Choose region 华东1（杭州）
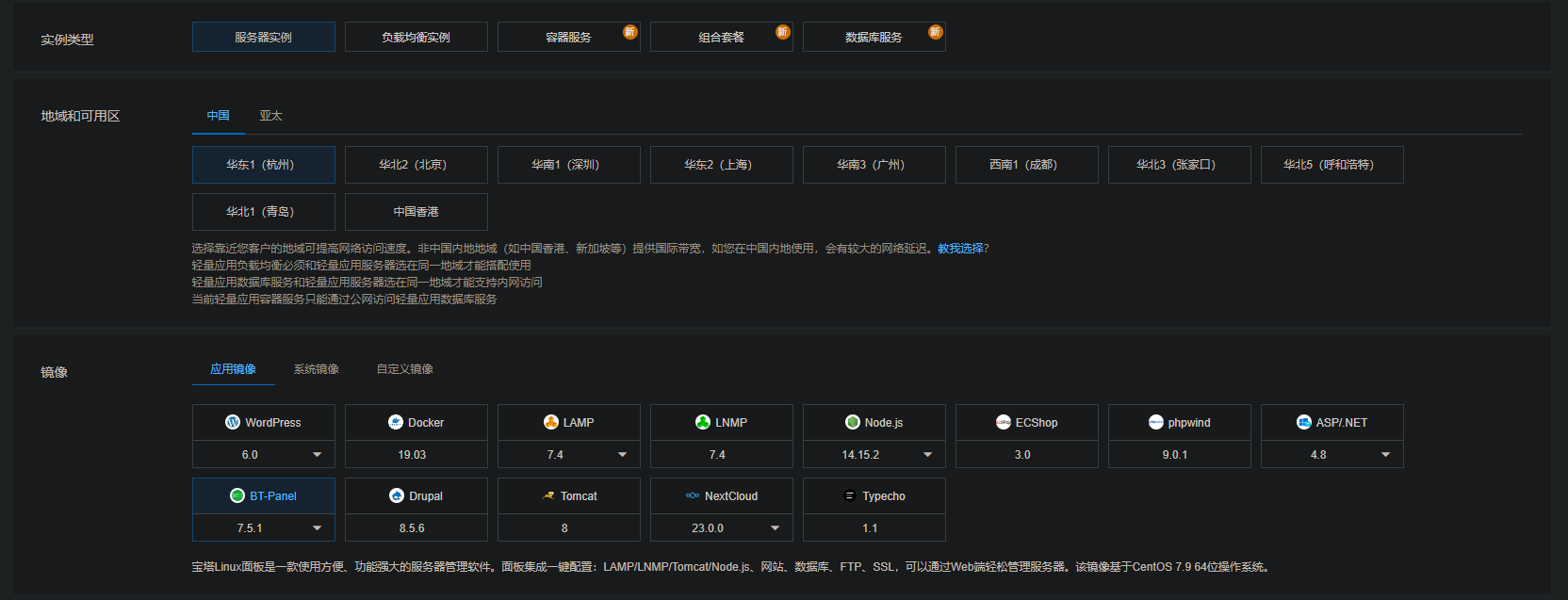This screenshot has height=600, width=1568. pyautogui.click(x=264, y=165)
